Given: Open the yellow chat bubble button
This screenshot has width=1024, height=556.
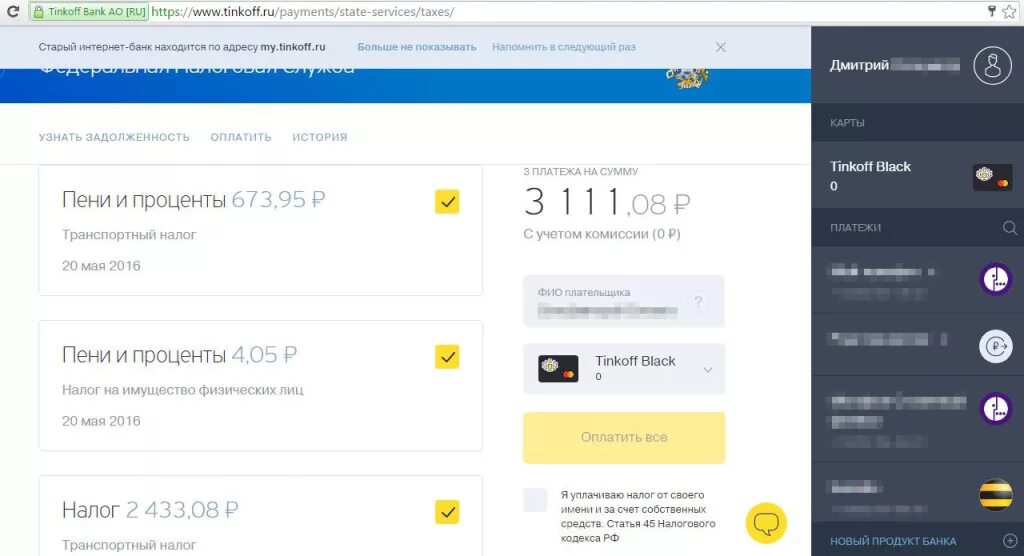Looking at the screenshot, I should (x=766, y=523).
